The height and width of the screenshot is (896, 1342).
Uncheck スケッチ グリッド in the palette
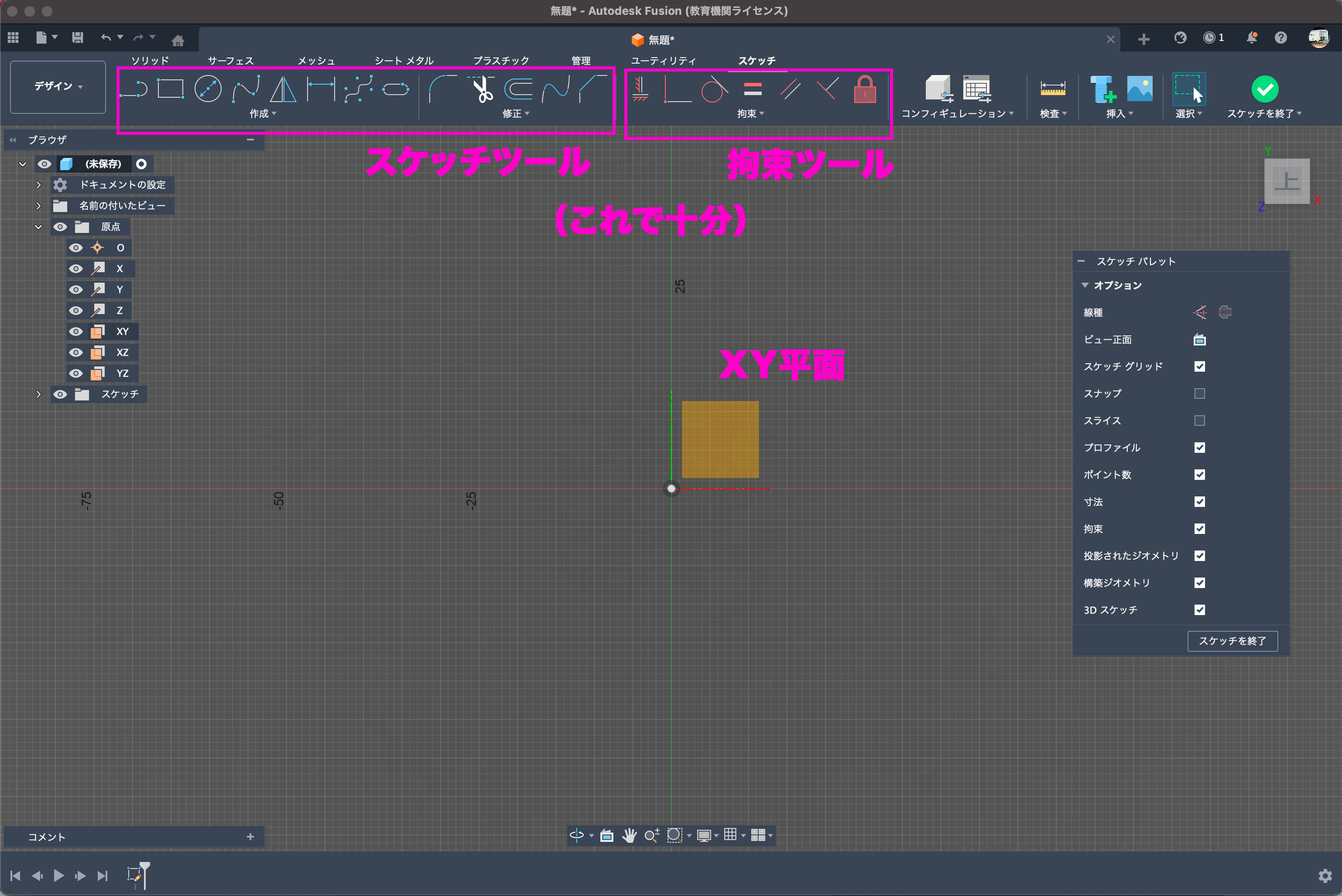click(1199, 366)
